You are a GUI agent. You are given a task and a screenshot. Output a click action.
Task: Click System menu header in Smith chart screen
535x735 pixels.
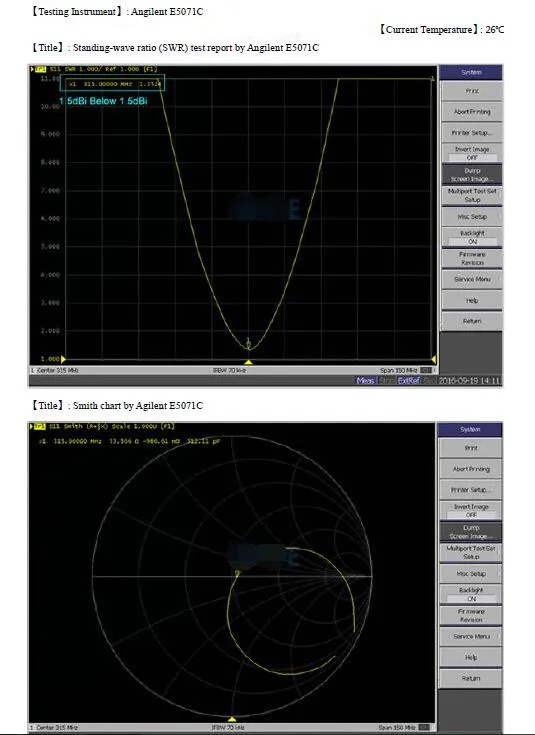point(470,430)
